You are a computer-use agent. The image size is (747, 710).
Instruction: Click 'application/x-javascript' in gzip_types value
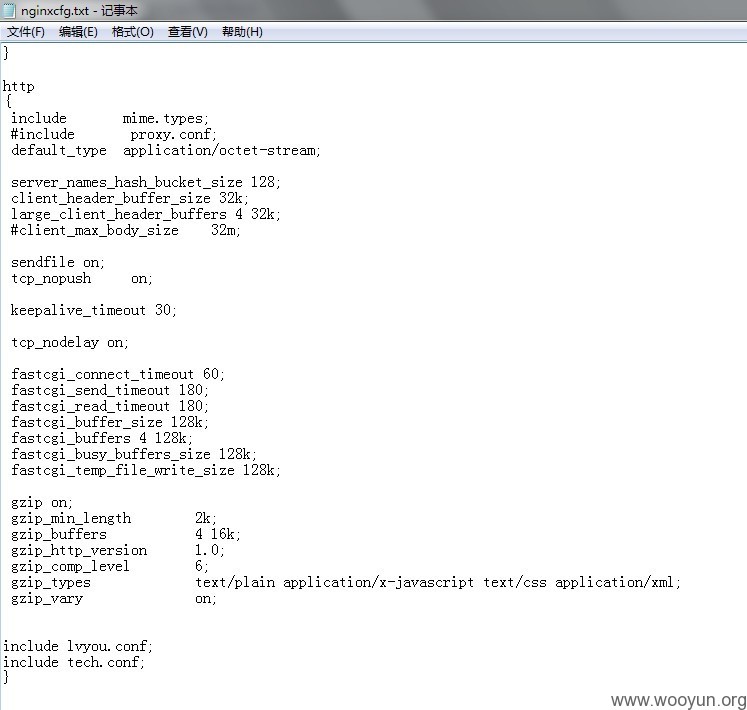(x=378, y=582)
